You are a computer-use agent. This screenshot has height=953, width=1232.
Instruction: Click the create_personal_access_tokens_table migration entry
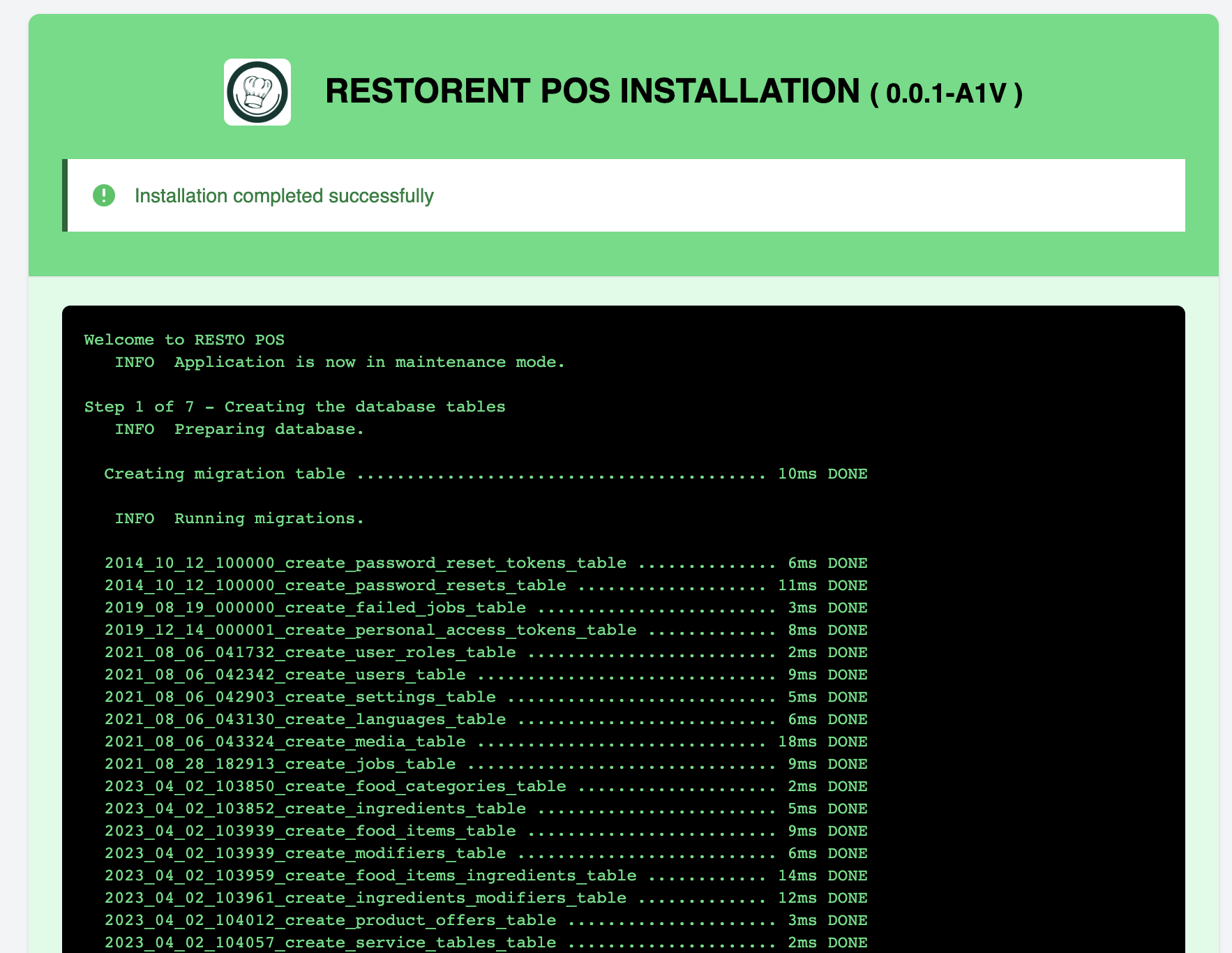click(x=370, y=630)
